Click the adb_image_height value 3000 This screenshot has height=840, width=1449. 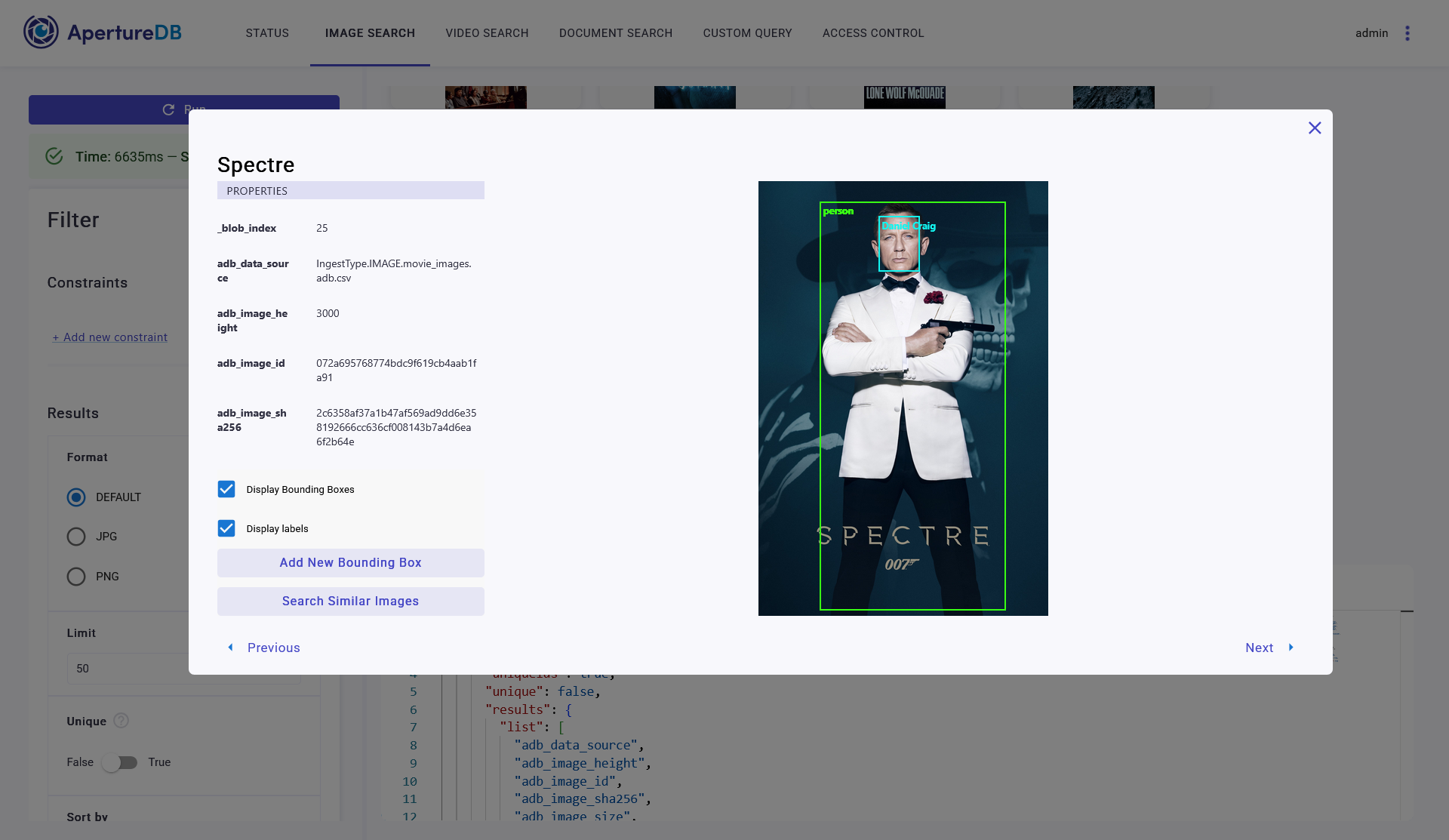[x=328, y=313]
